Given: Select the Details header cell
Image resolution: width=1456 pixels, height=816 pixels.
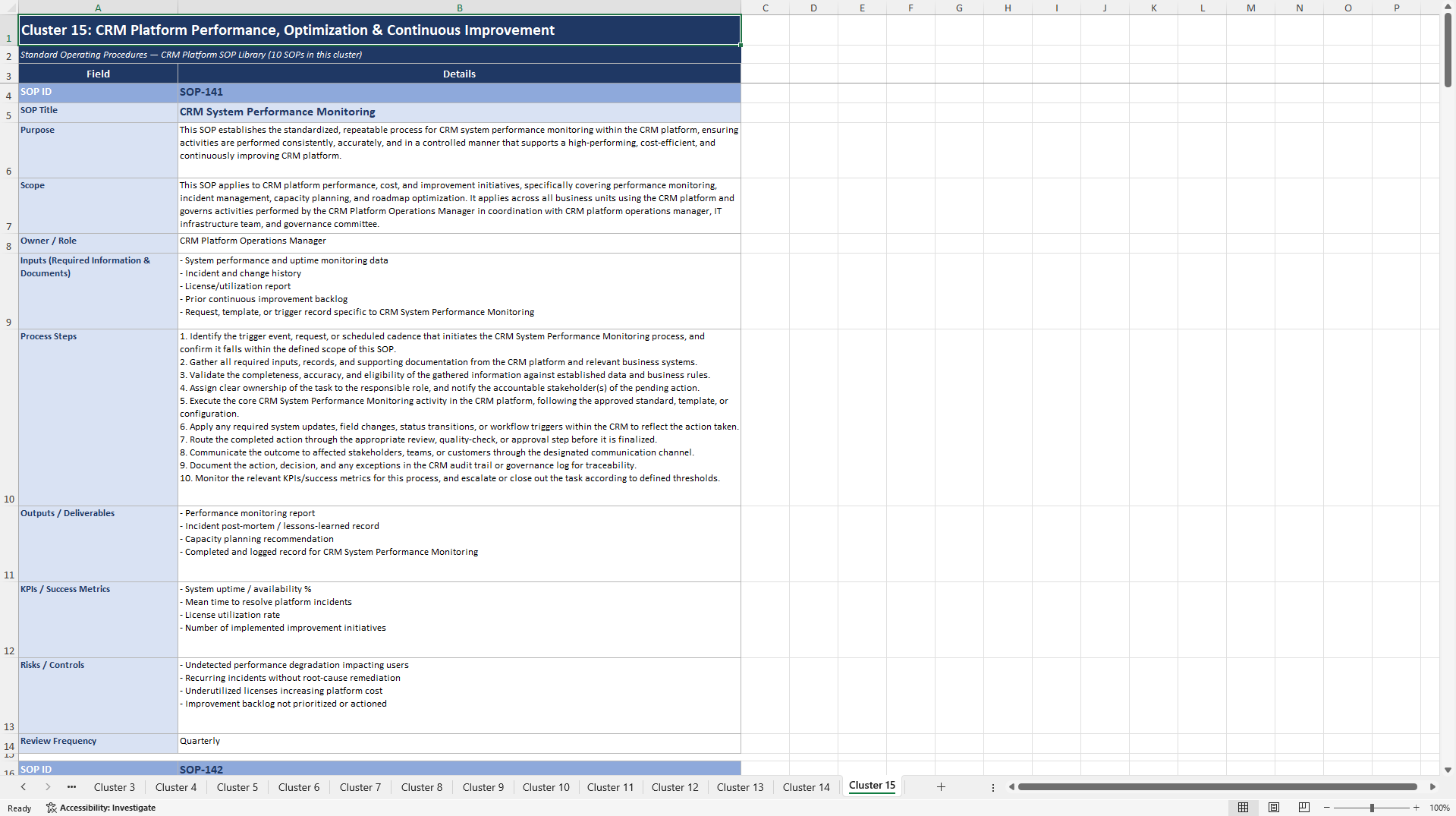Looking at the screenshot, I should click(460, 74).
